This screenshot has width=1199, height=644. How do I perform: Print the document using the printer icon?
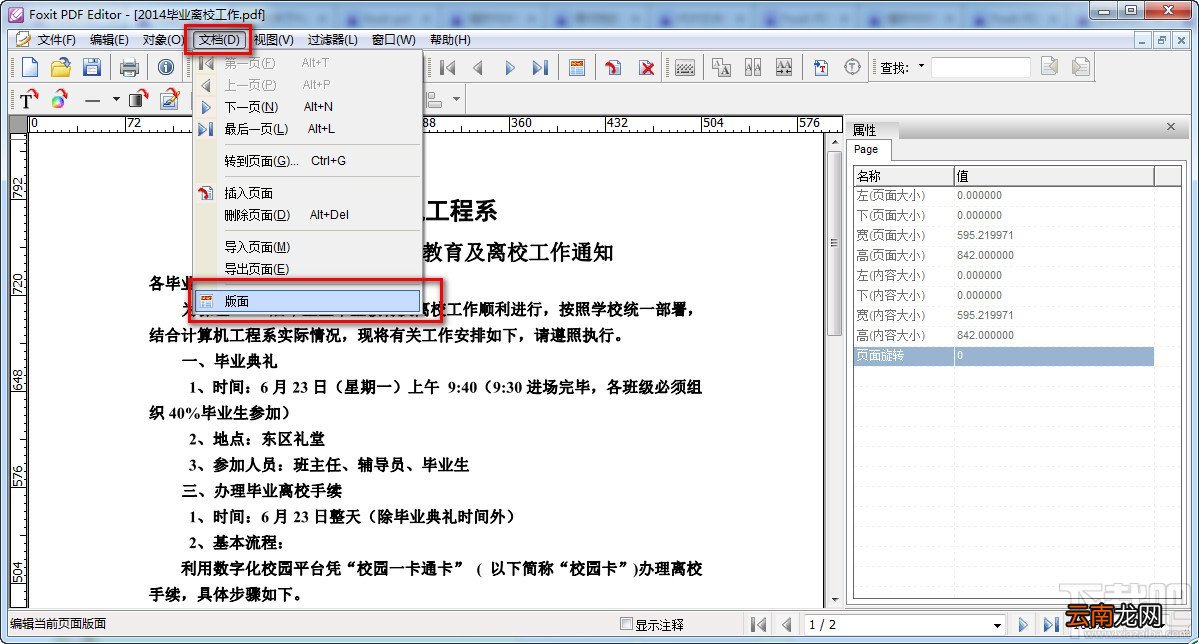click(129, 67)
